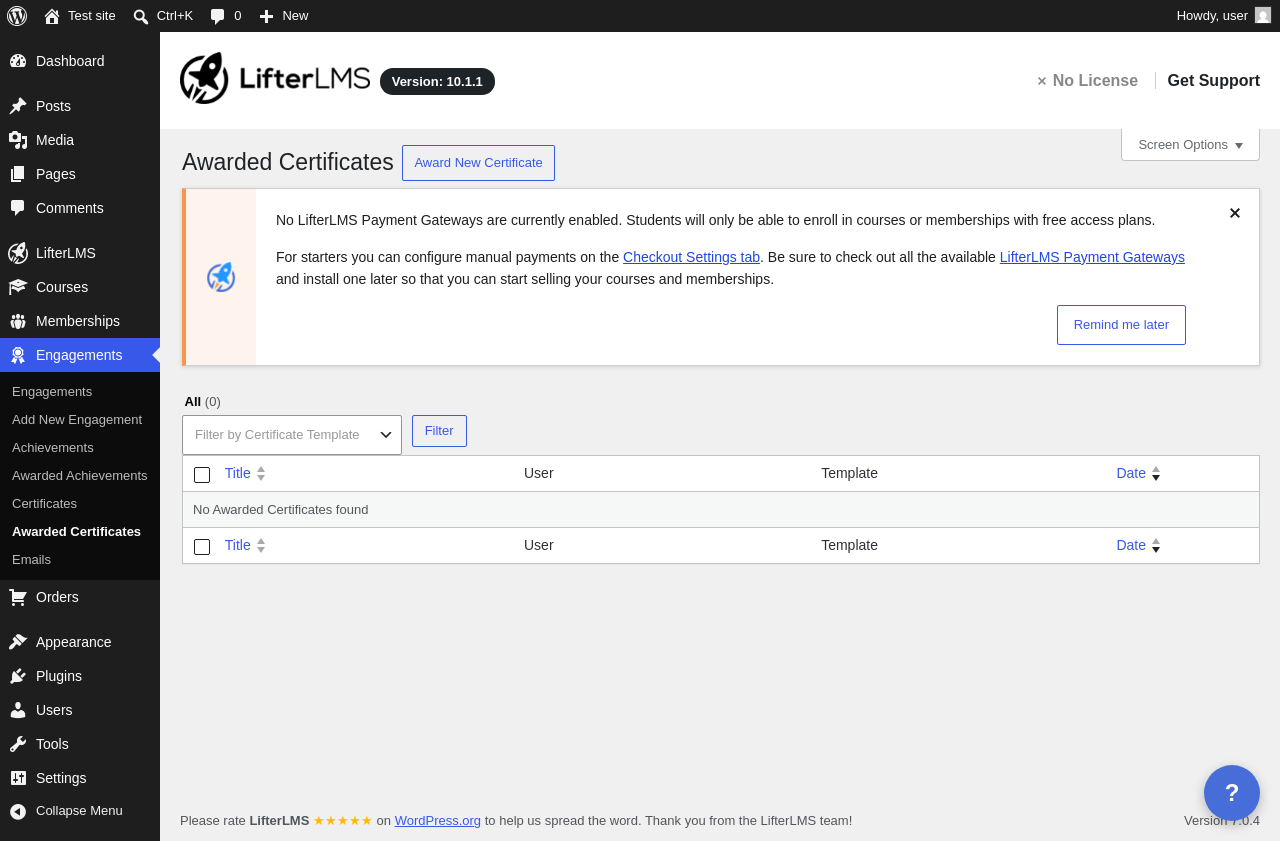Sort by Title in the header row

(245, 473)
